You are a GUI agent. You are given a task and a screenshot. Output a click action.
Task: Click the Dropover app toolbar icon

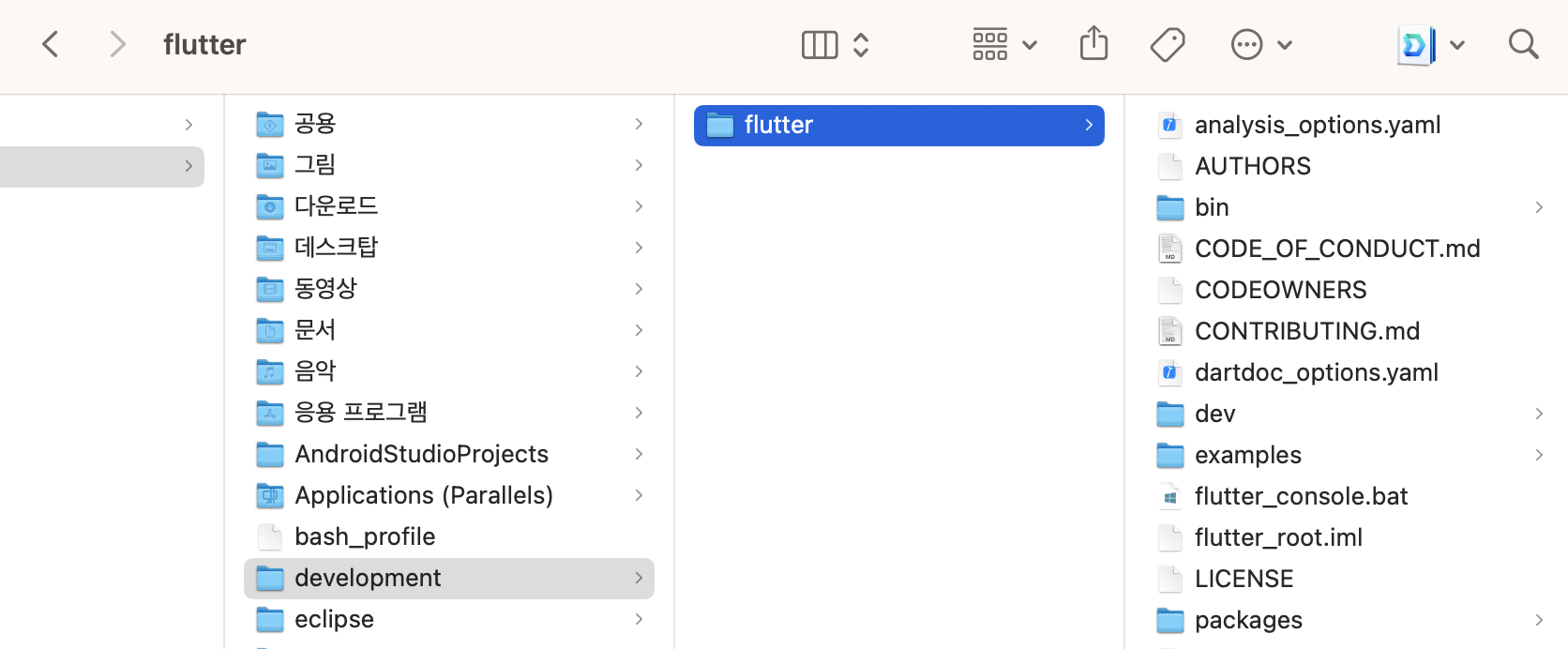pos(1416,44)
